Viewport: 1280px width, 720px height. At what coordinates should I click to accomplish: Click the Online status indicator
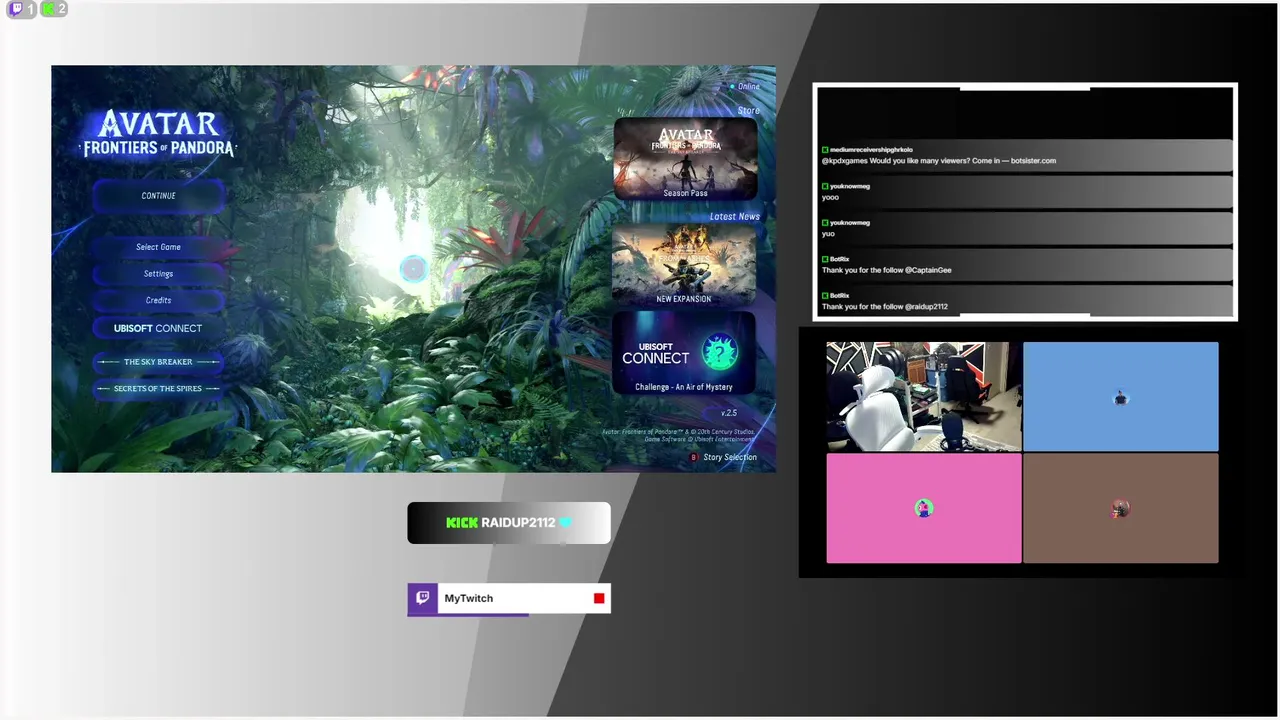[x=744, y=87]
